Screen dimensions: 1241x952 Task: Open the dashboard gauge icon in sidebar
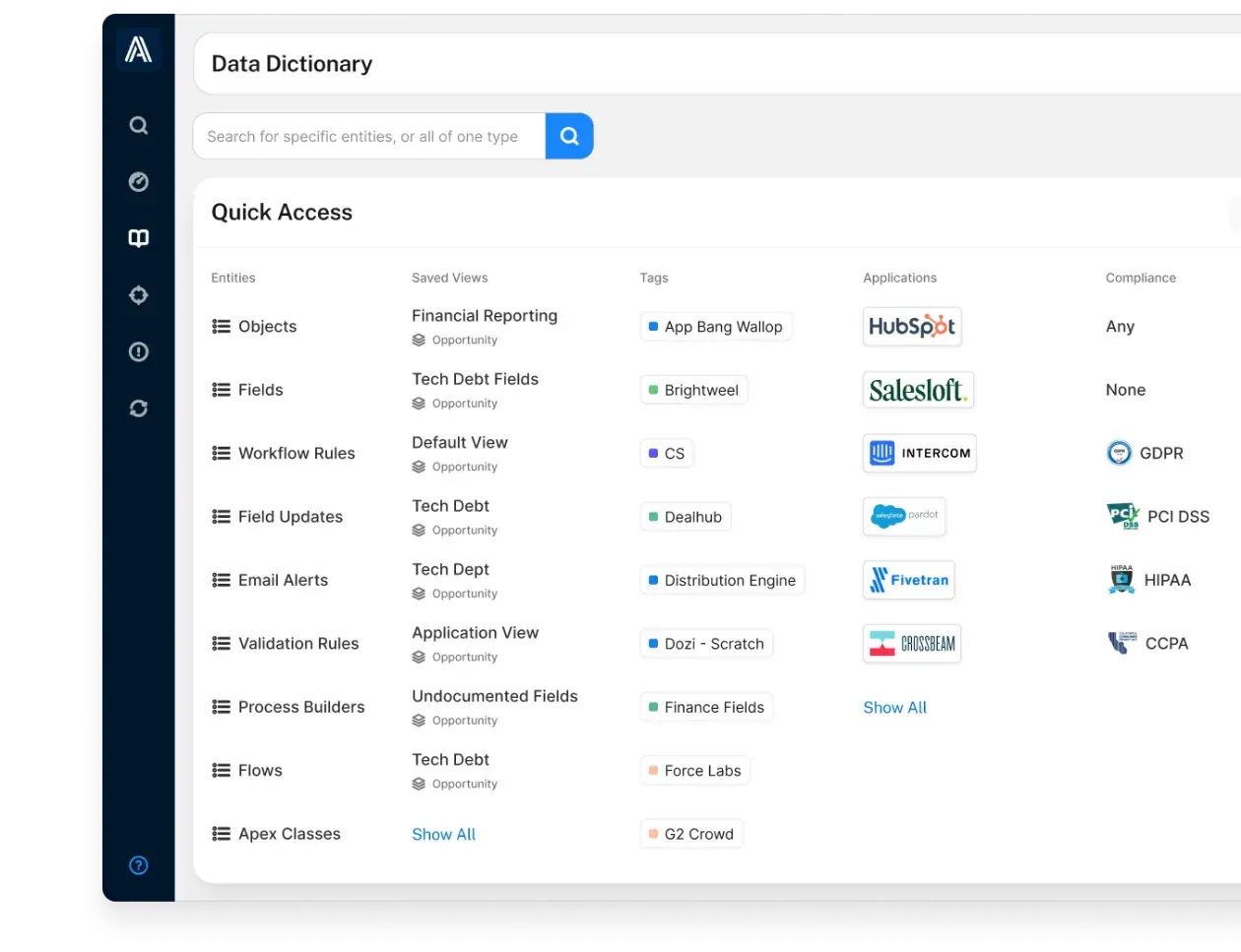[139, 181]
